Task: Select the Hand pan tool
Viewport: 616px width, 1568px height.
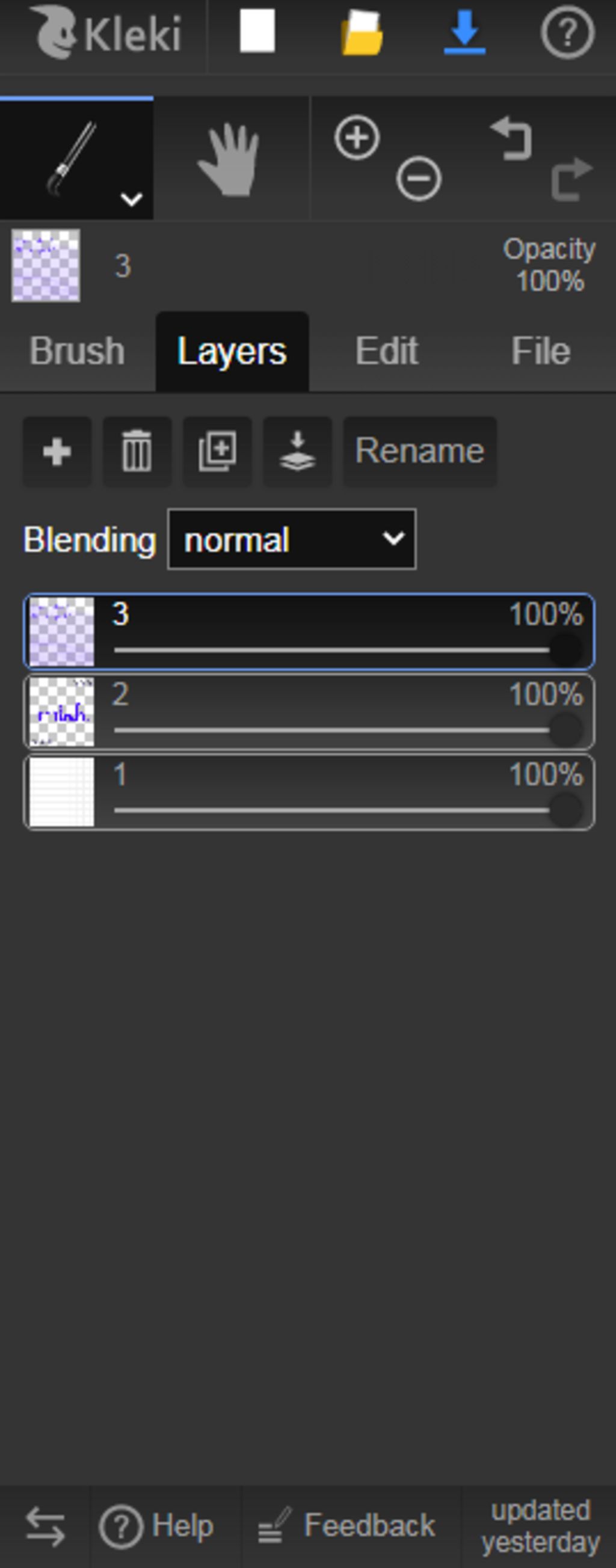Action: coord(231,159)
